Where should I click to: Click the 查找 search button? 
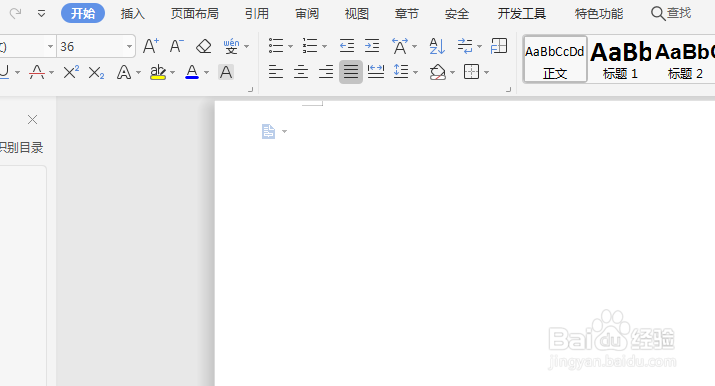coord(671,13)
